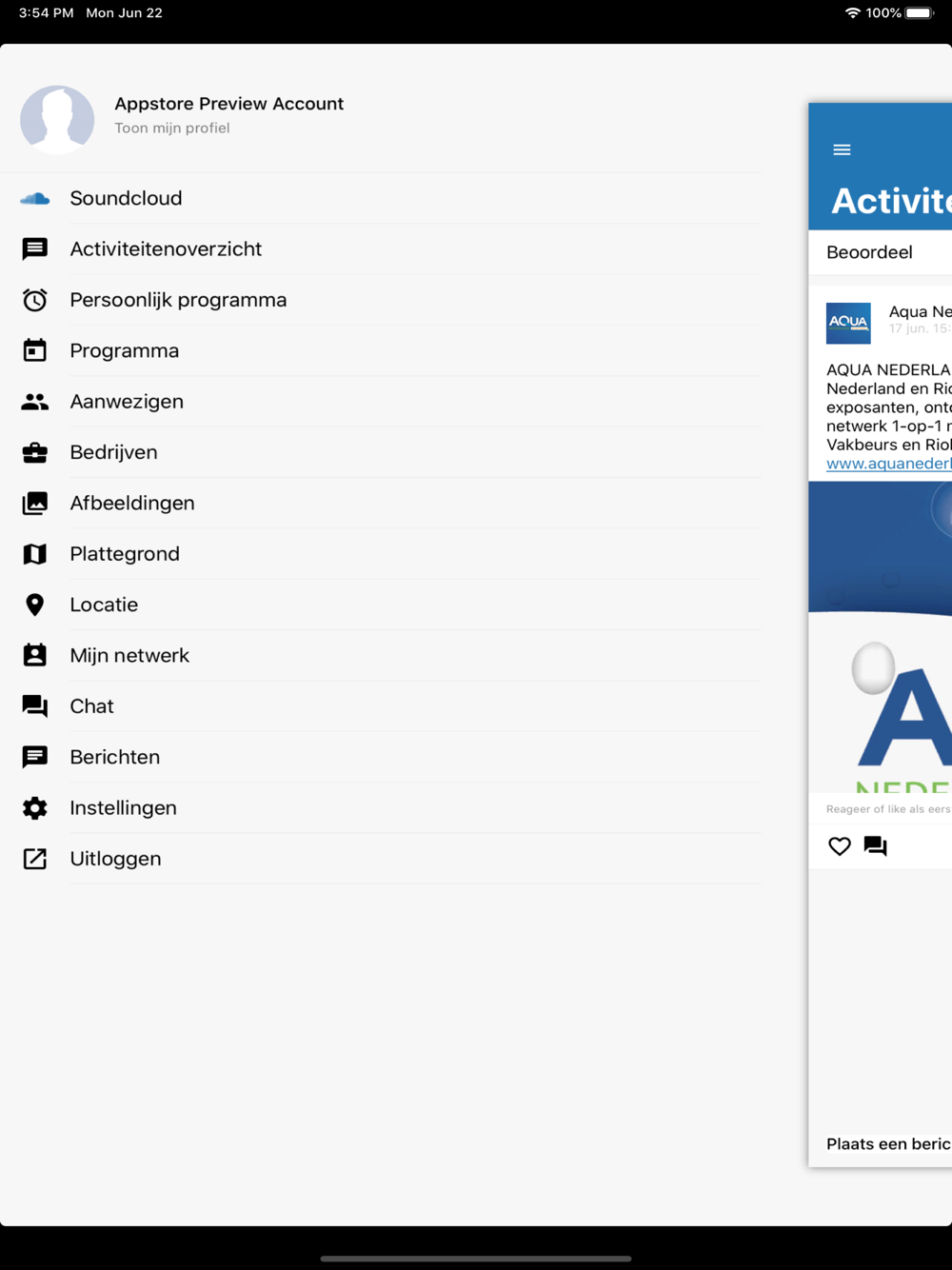This screenshot has height=1270, width=952.
Task: Tap the Persoonlijk programma alarm clock icon
Action: (35, 300)
